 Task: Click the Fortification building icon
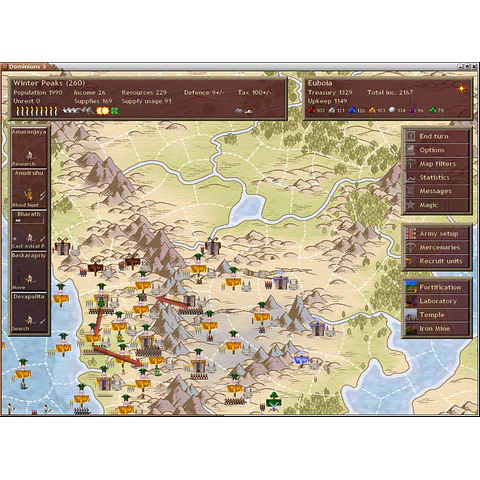click(411, 287)
